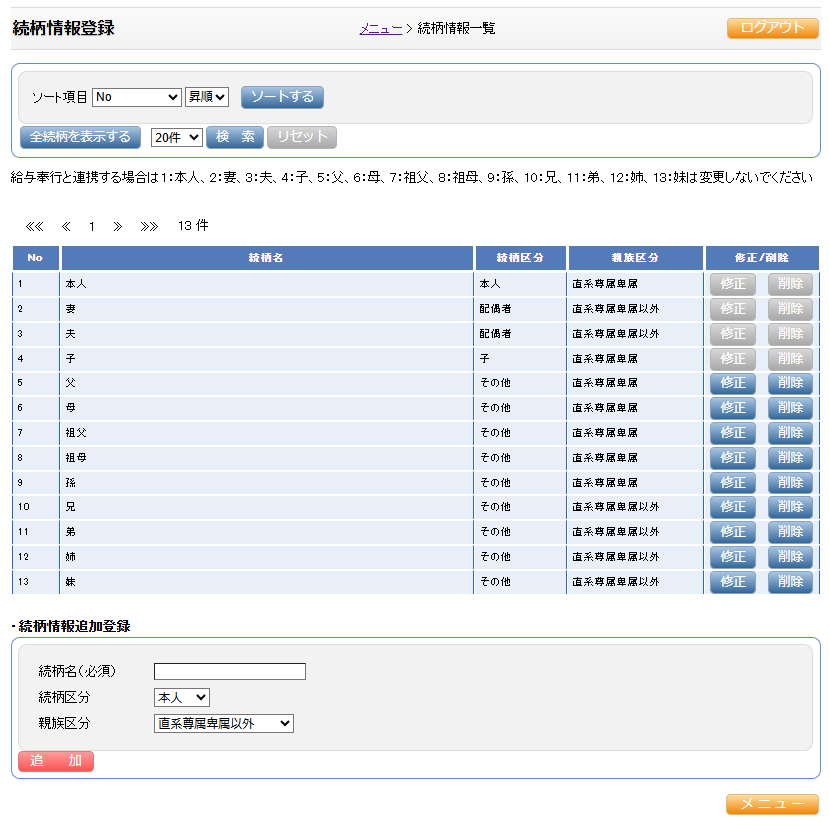The image size is (829, 821).
Task: Open the 続柄区分 dropdown in add form
Action: point(181,697)
